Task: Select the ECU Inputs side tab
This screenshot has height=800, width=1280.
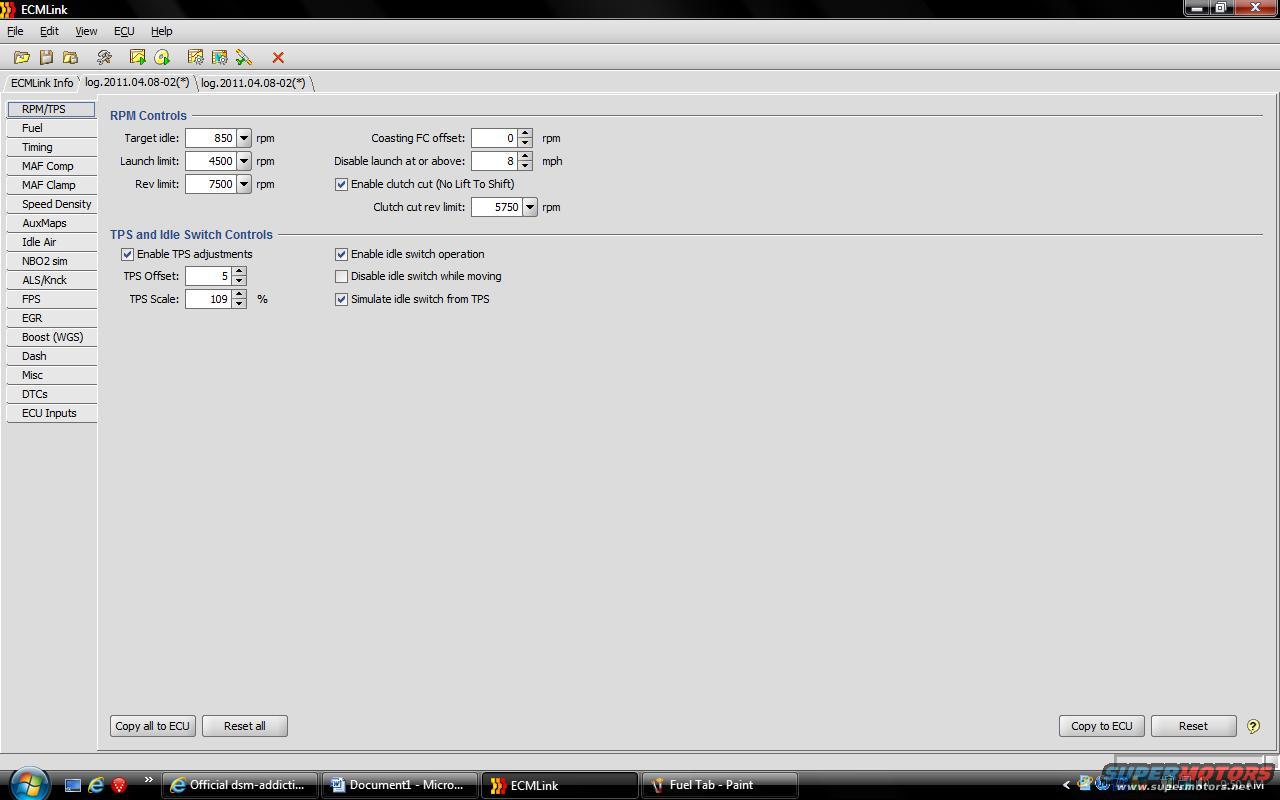Action: coord(52,413)
